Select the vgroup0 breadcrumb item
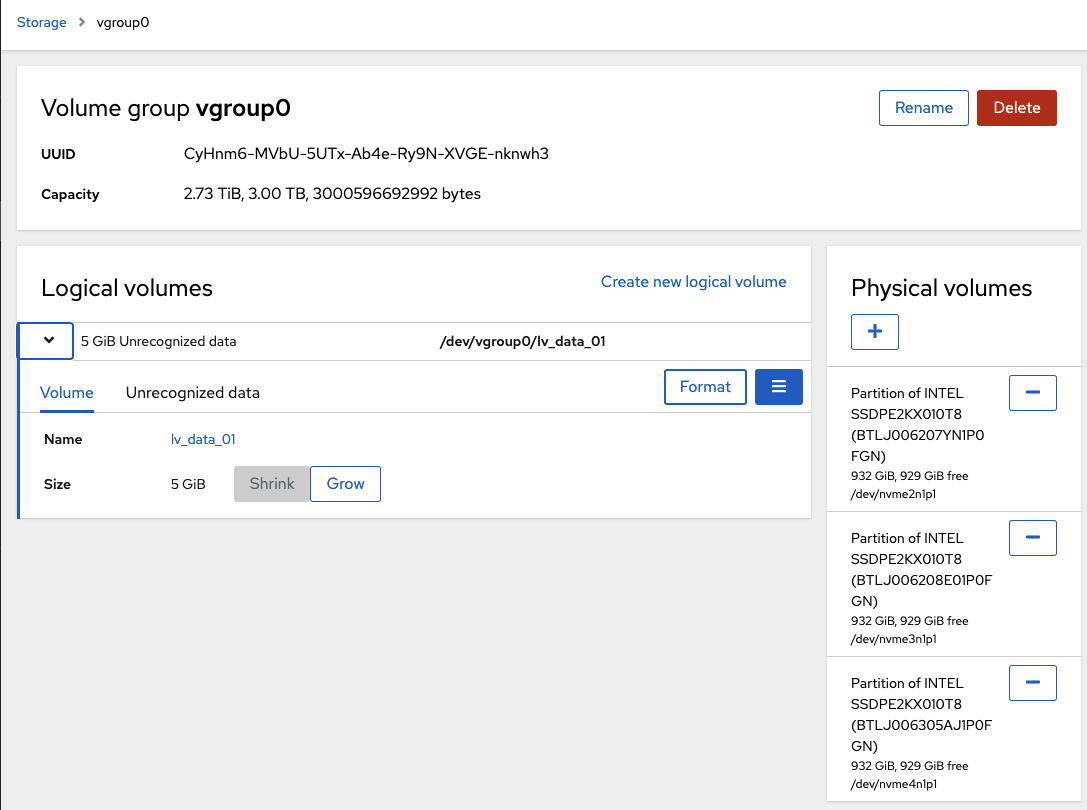1087x810 pixels. 122,22
